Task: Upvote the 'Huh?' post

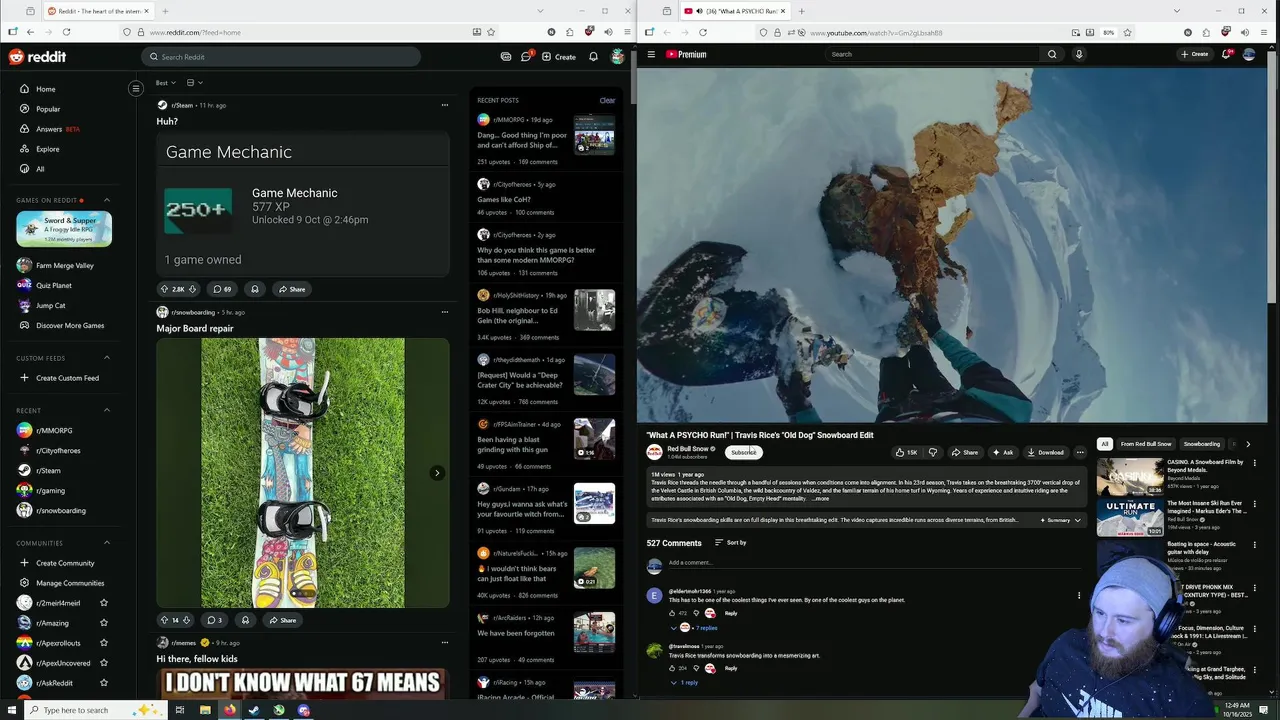Action: point(165,289)
